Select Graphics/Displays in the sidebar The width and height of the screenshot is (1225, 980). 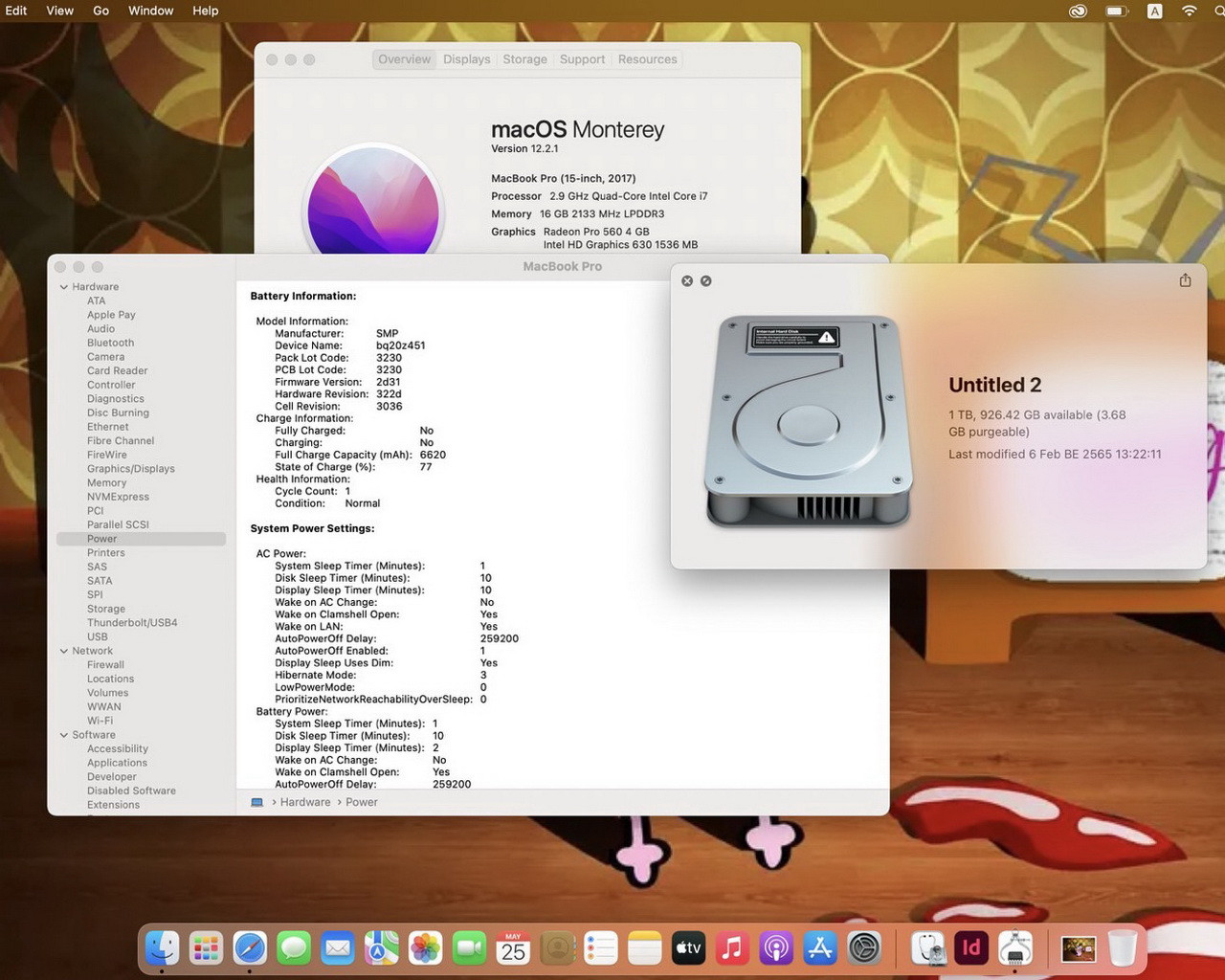click(x=131, y=469)
